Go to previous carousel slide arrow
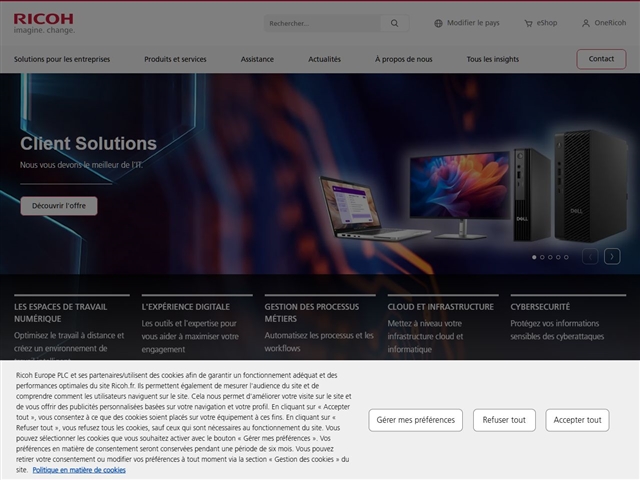 pyautogui.click(x=590, y=256)
